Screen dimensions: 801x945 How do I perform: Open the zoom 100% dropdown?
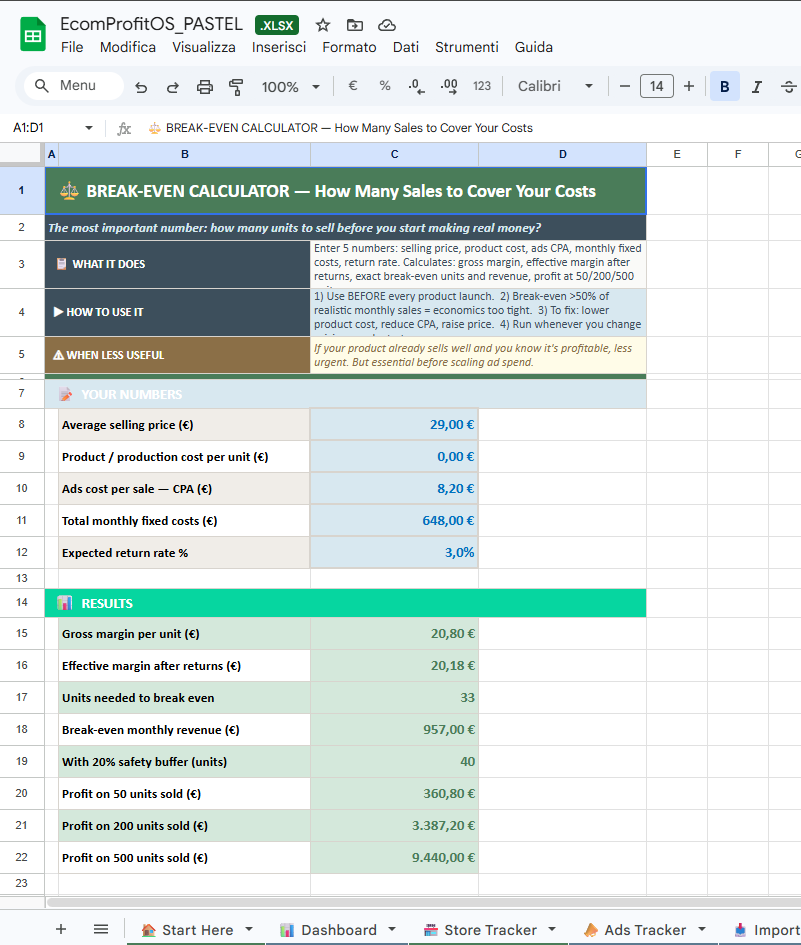pyautogui.click(x=290, y=87)
